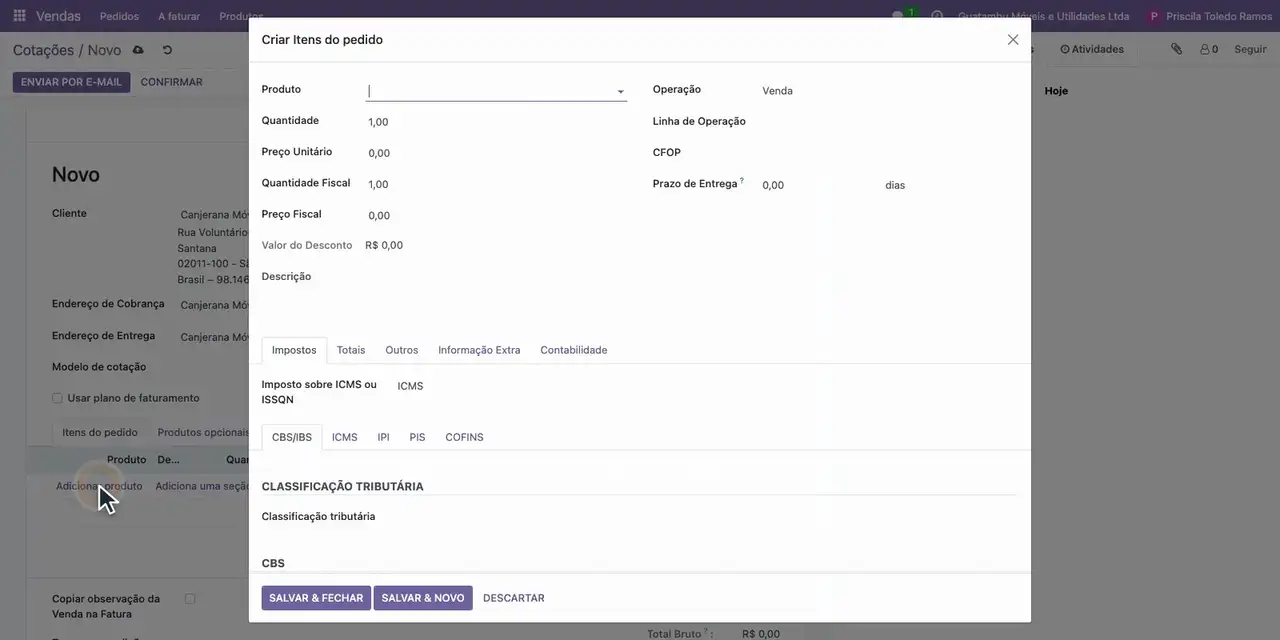Select the ICMS sub-tab

(x=345, y=437)
